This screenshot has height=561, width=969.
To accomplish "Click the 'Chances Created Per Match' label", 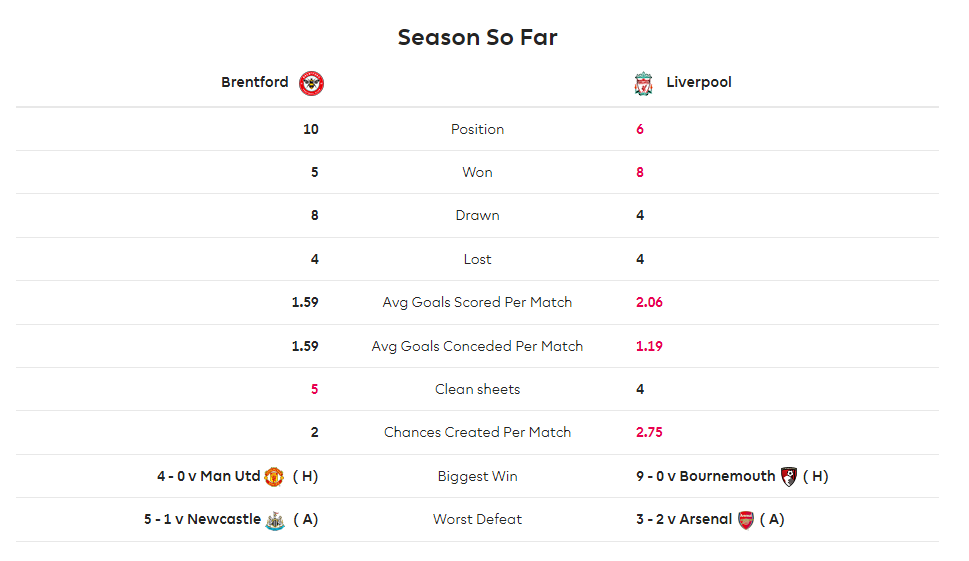I will click(x=478, y=432).
